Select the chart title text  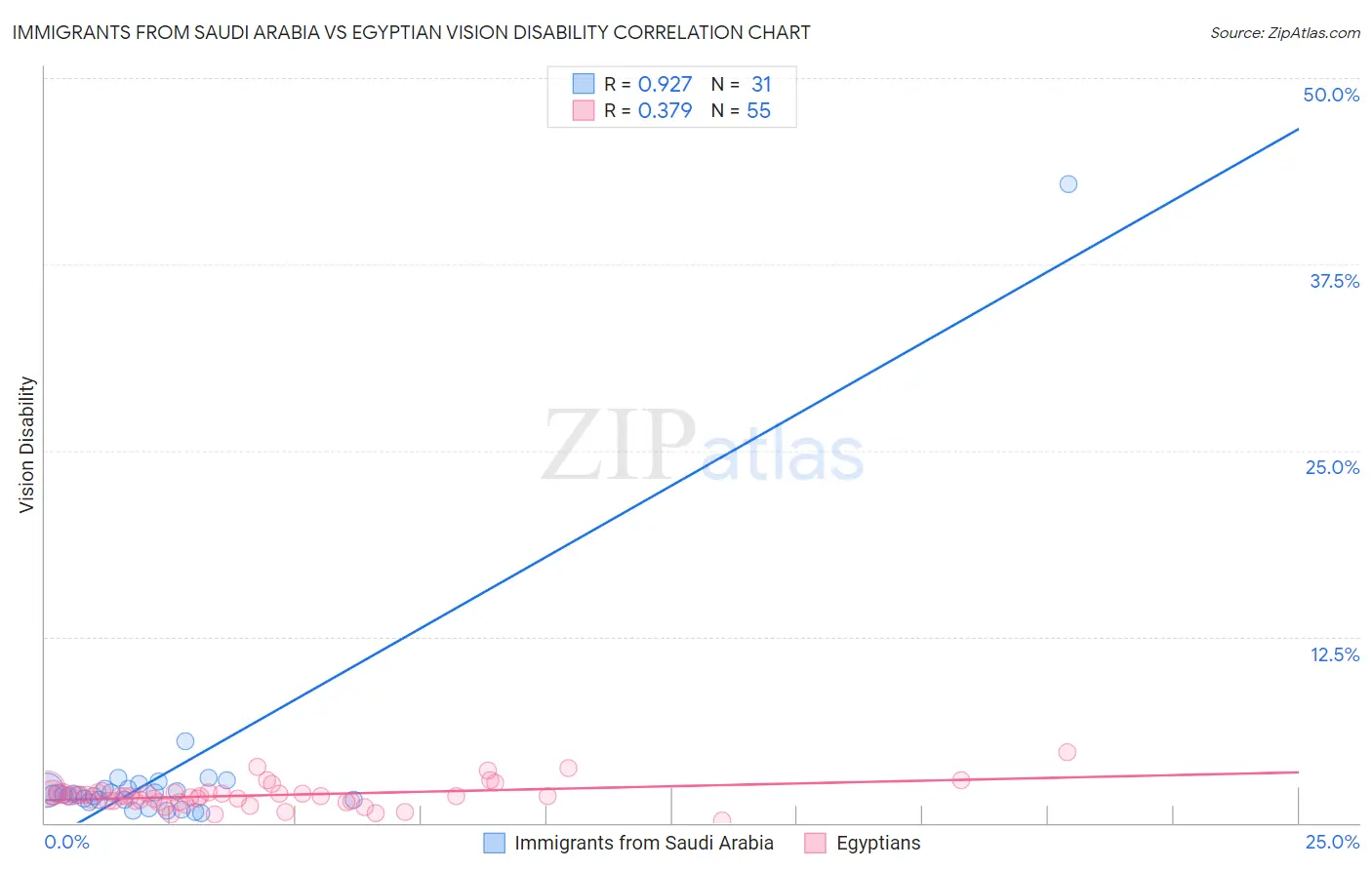pos(411,32)
